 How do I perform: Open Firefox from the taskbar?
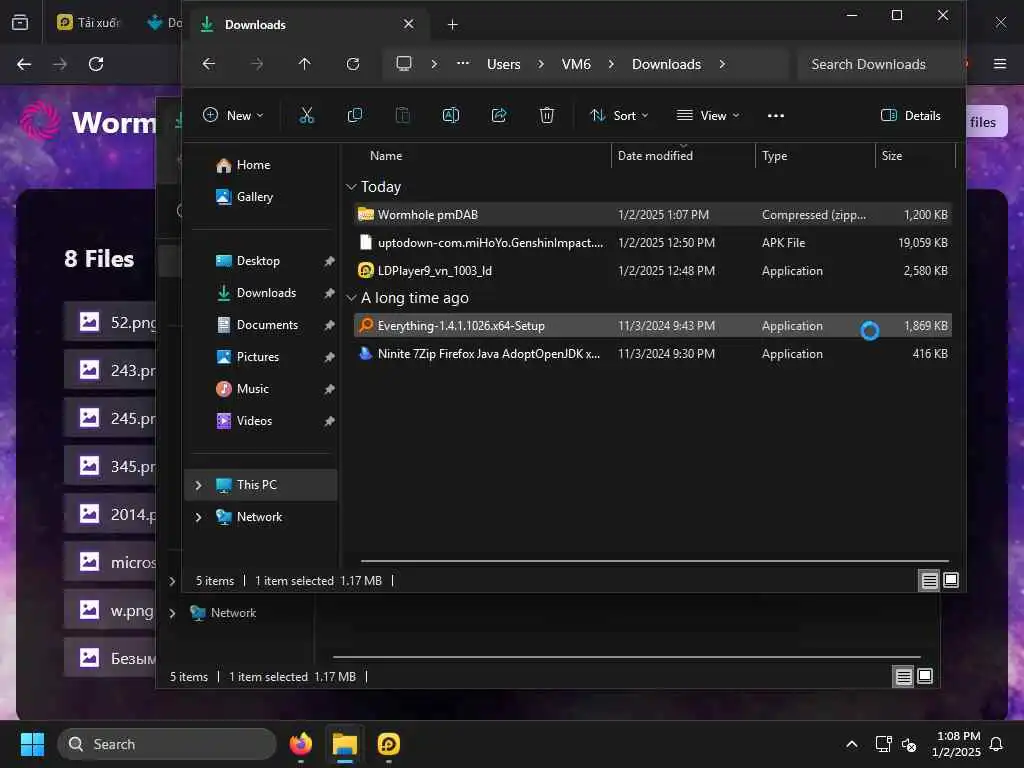click(301, 744)
